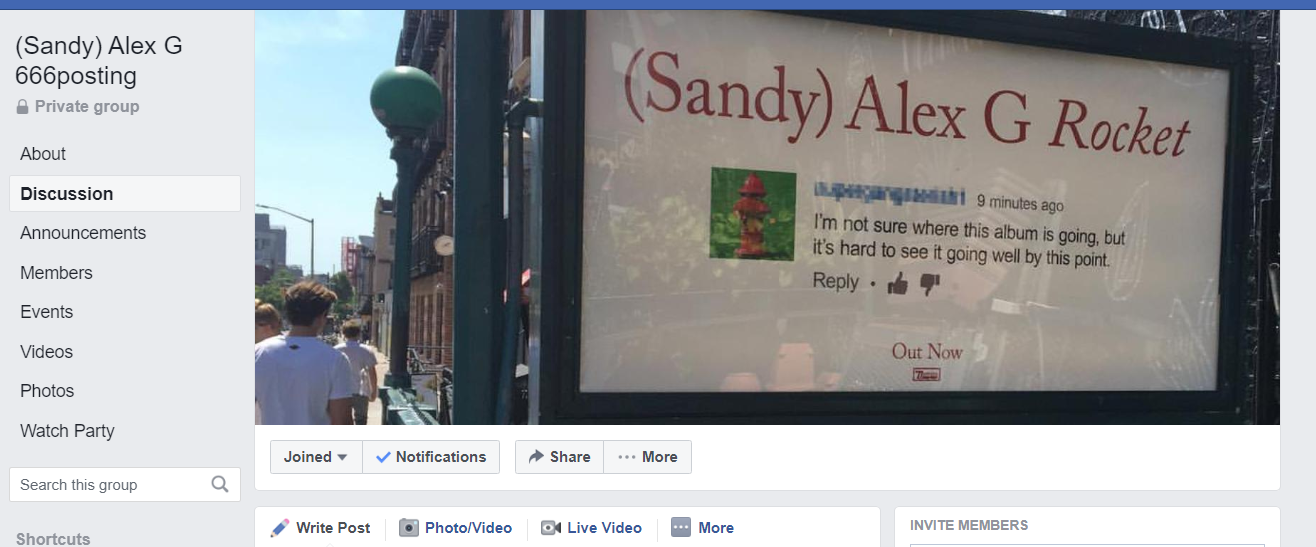This screenshot has width=1316, height=547.
Task: Click the thumbs-down icon on the billboard photo
Action: (x=930, y=286)
